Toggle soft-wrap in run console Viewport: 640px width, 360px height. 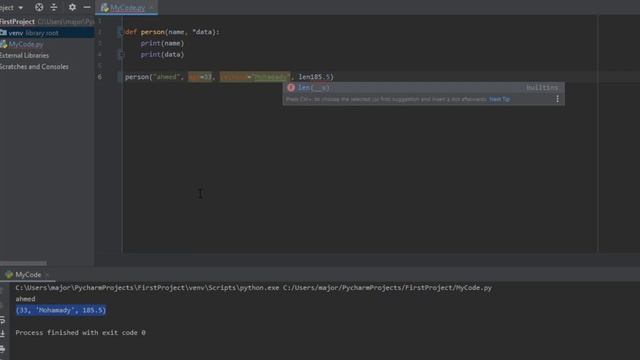click(x=3, y=319)
